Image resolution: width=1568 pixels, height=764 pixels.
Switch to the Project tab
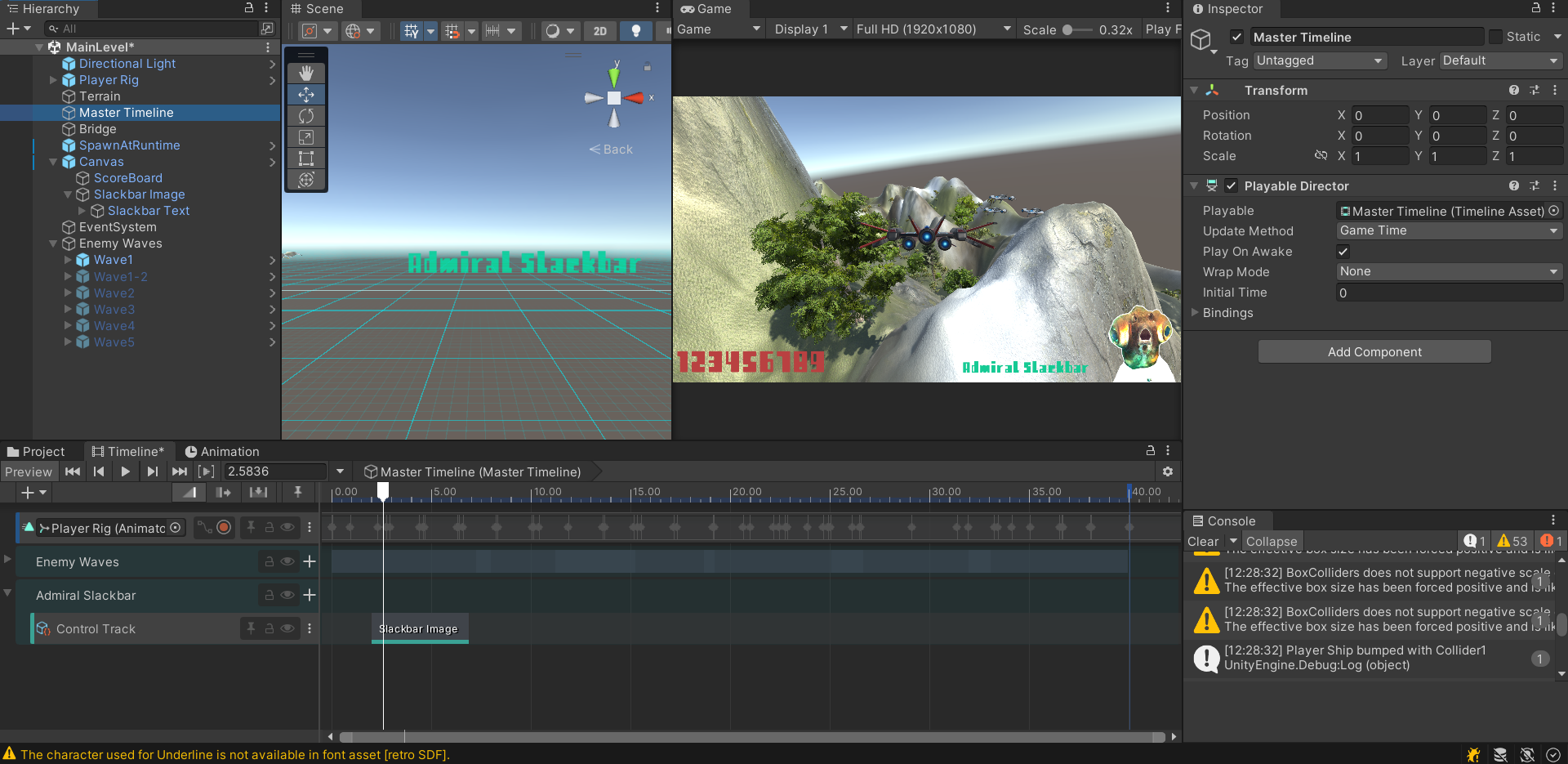(x=37, y=452)
